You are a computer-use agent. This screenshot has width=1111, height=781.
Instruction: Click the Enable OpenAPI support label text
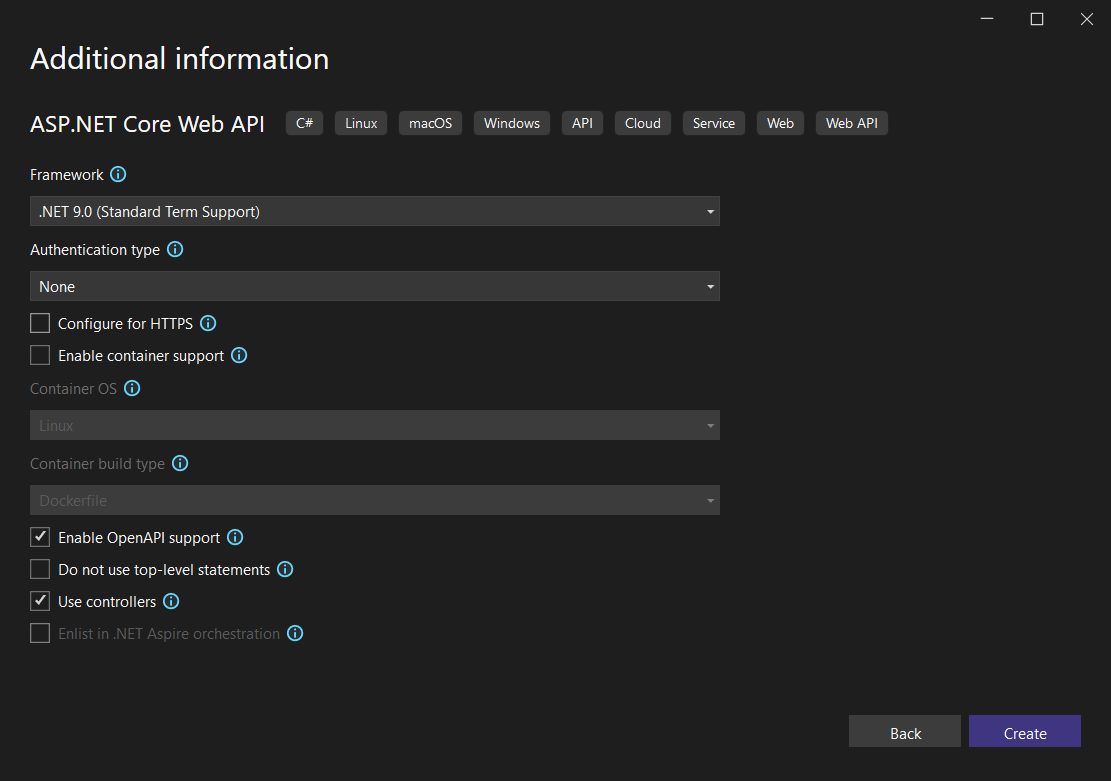(x=139, y=538)
